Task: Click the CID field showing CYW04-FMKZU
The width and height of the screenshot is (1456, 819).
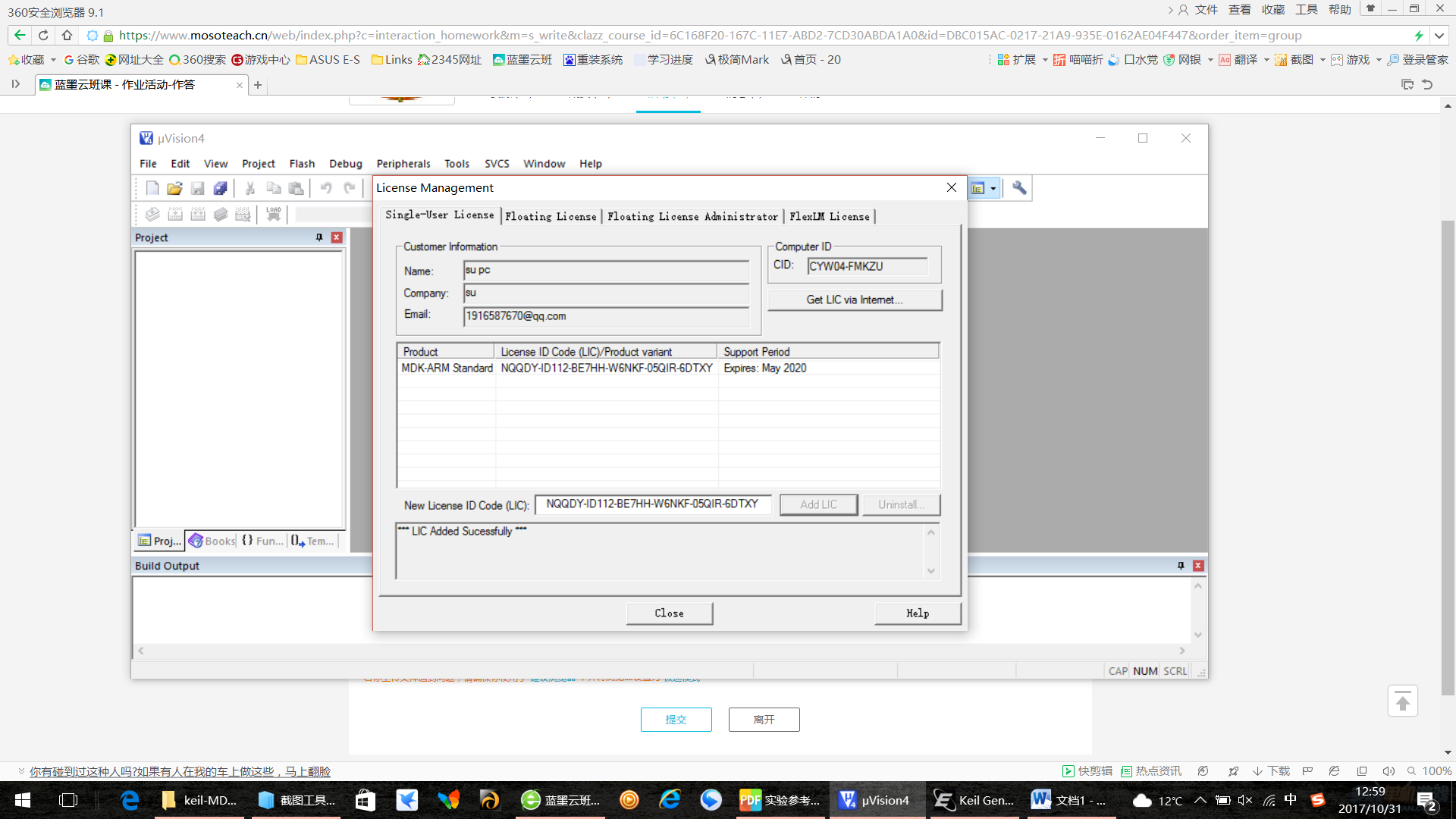Action: [868, 266]
